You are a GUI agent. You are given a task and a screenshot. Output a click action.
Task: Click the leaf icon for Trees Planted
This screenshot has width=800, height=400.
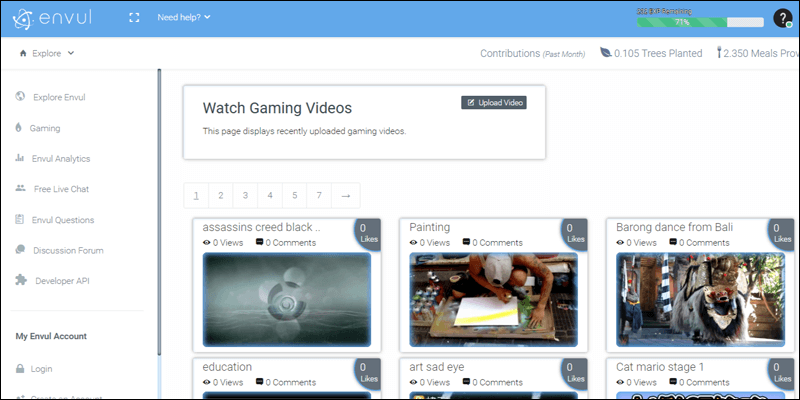coord(606,53)
